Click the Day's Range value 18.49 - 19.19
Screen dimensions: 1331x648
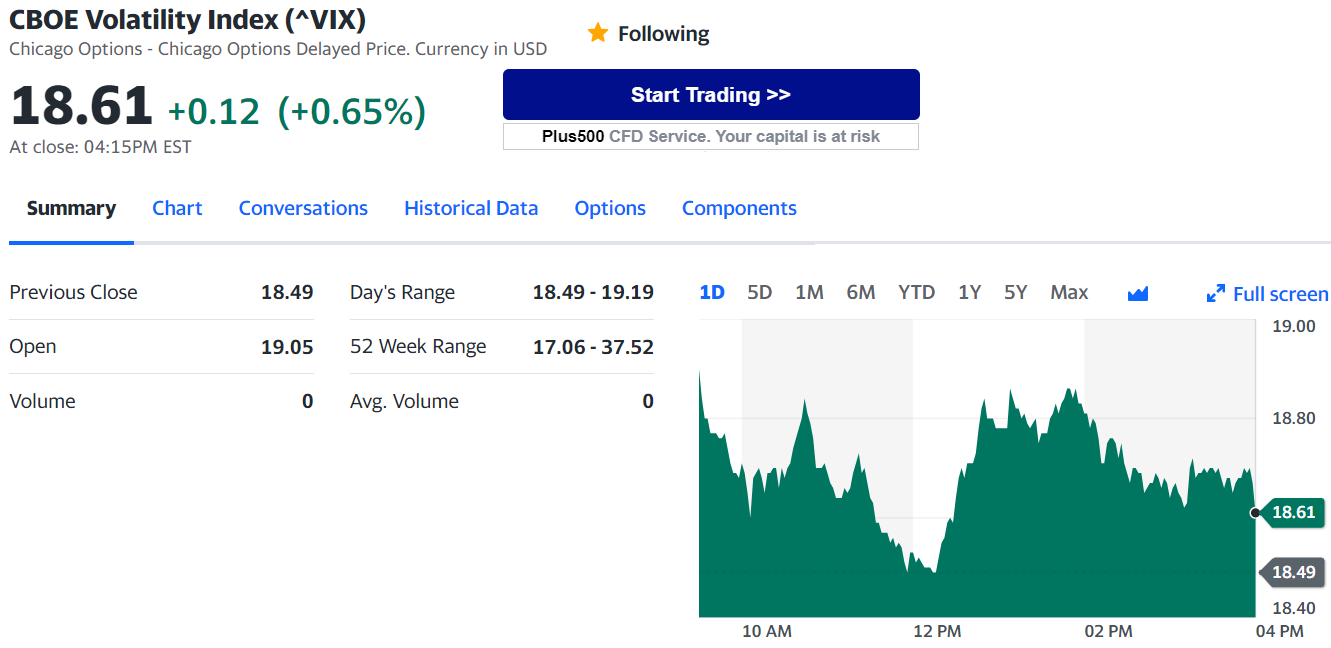[x=593, y=292]
